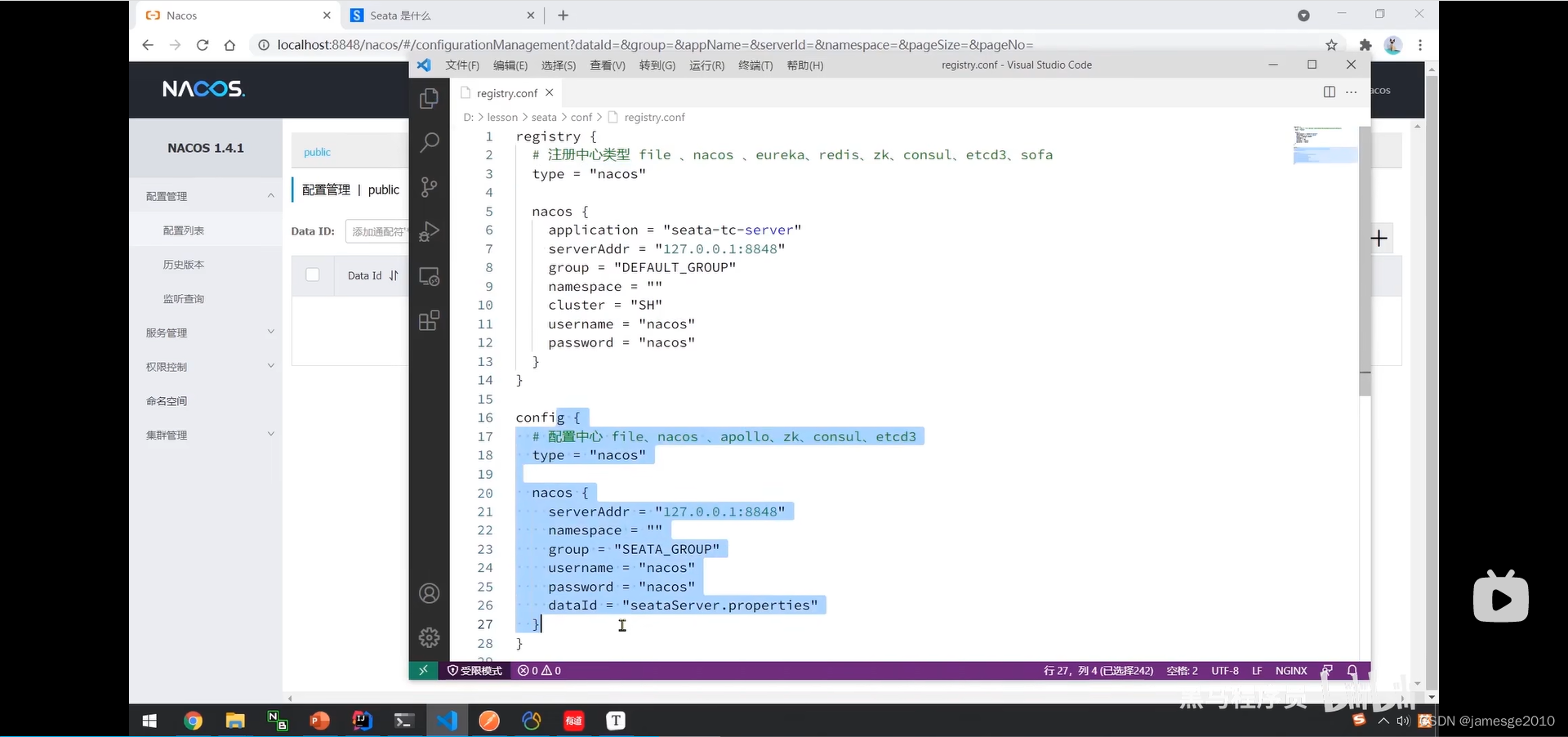Image resolution: width=1568 pixels, height=737 pixels.
Task: Split the editor to the right
Action: click(x=1329, y=92)
